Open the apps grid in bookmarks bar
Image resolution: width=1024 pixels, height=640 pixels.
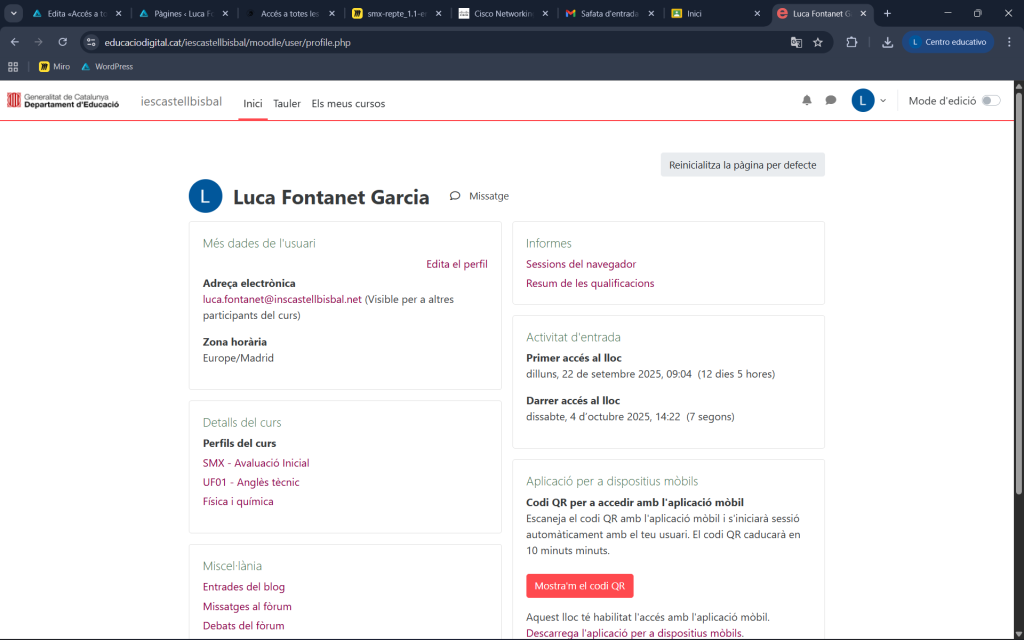coord(13,67)
